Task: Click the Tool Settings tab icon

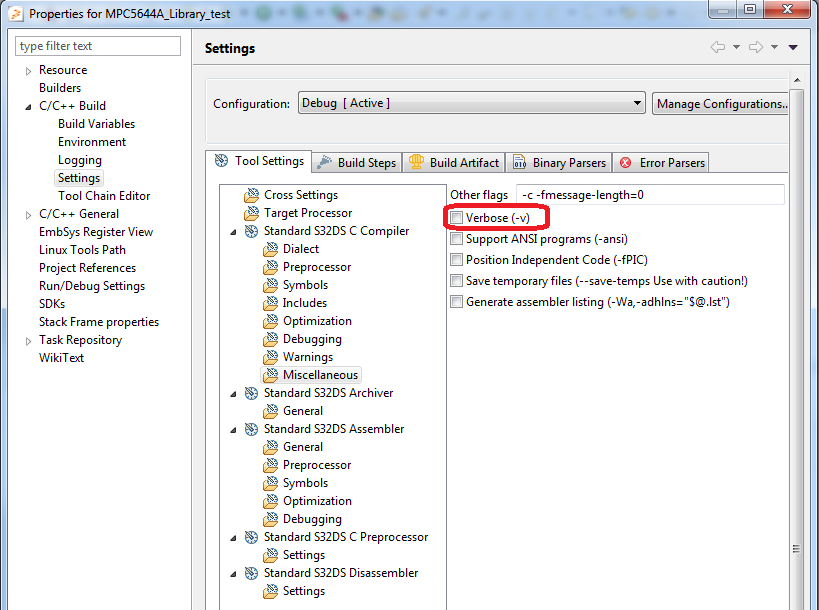Action: click(x=221, y=161)
